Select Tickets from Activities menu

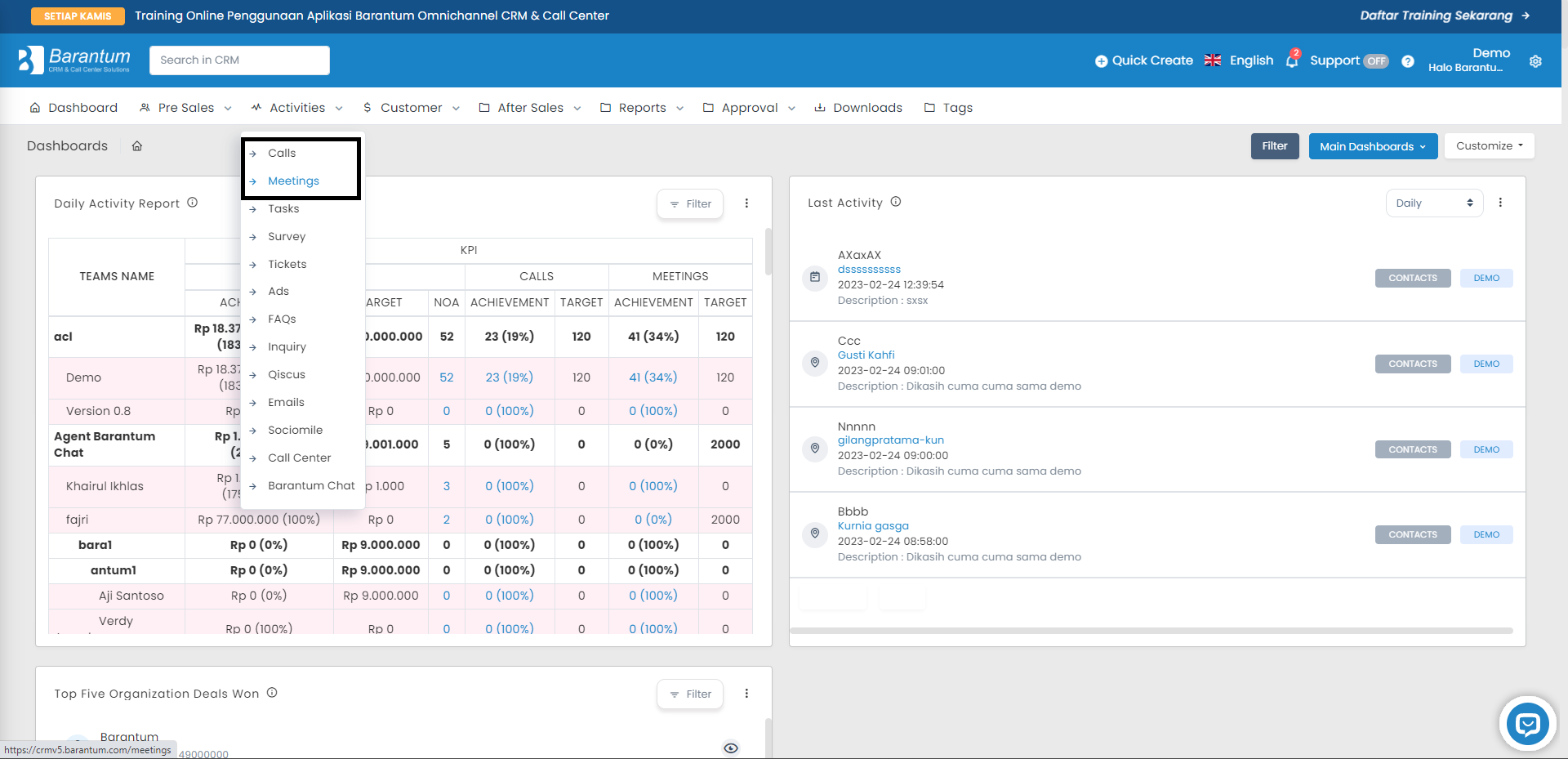287,264
